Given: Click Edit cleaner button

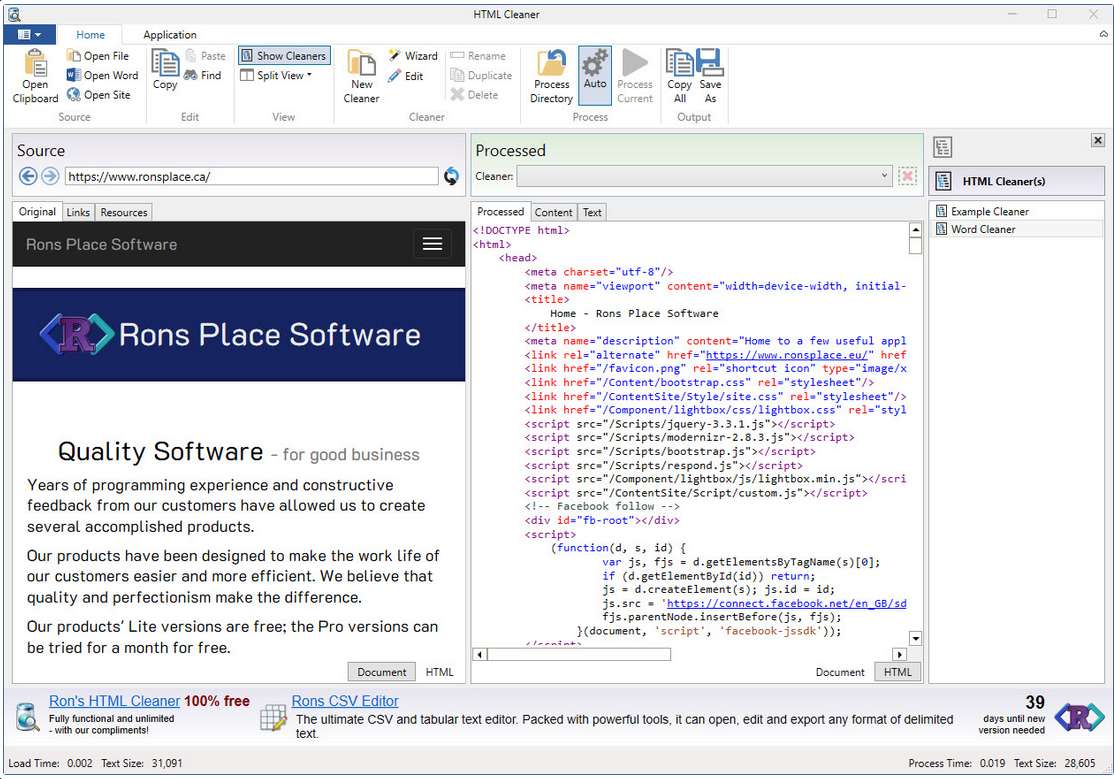Looking at the screenshot, I should tap(406, 75).
